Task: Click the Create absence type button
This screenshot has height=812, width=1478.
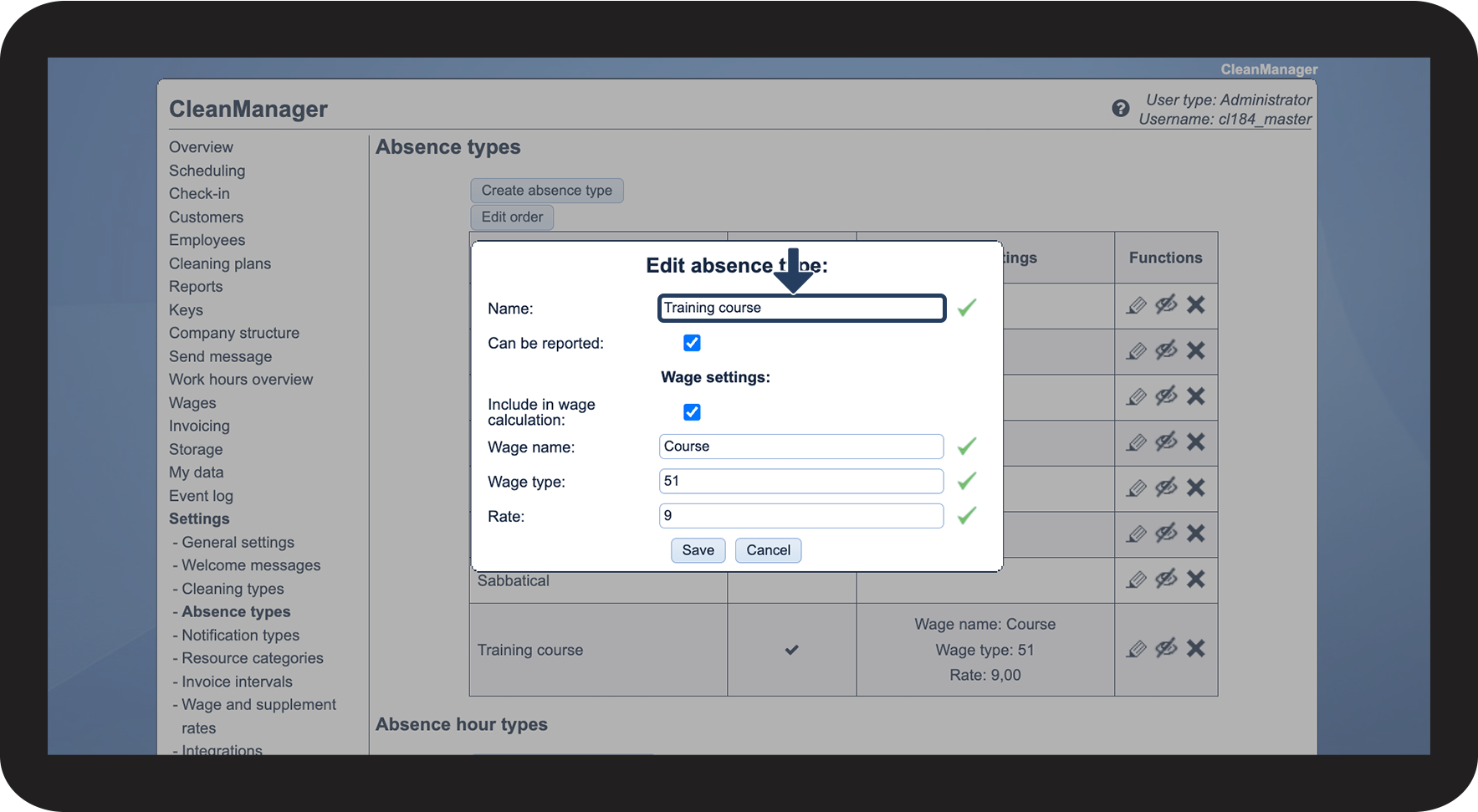Action: coord(546,191)
